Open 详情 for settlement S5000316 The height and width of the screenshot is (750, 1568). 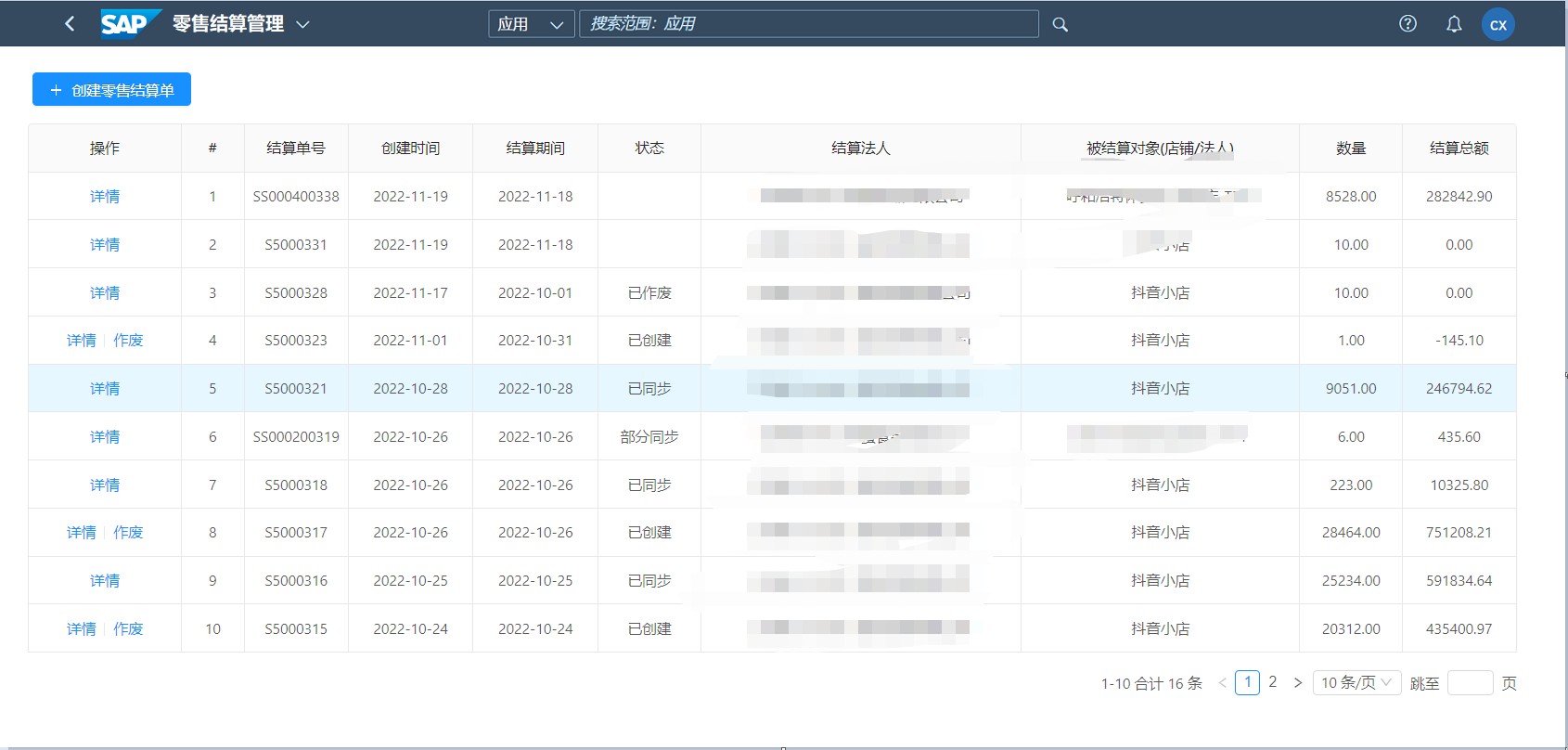(x=105, y=581)
